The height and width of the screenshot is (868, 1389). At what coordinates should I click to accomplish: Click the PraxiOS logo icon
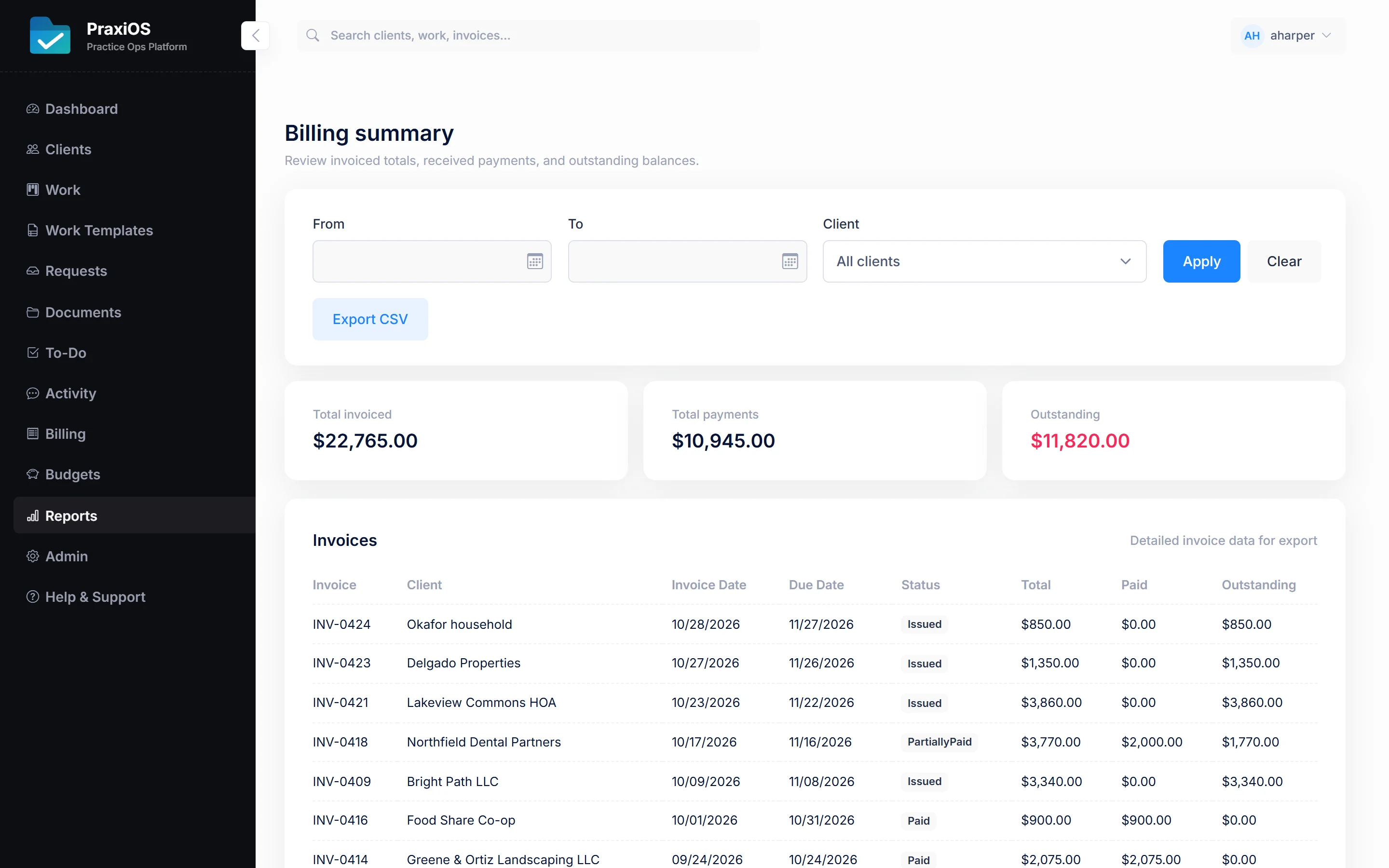point(50,35)
